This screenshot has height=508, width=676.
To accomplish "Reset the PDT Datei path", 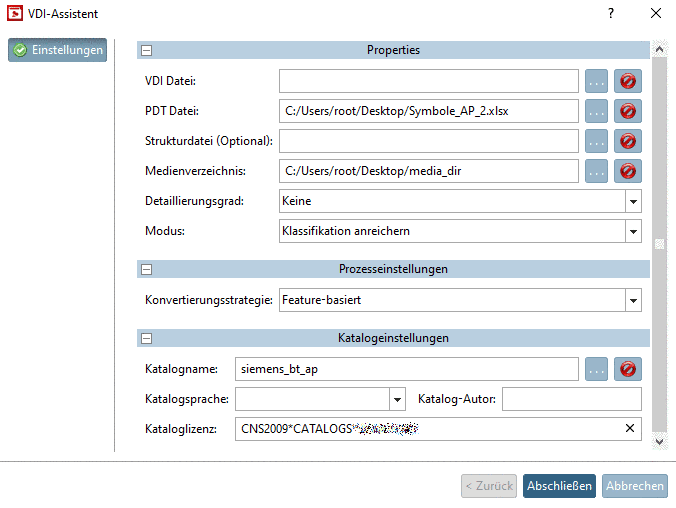I will pyautogui.click(x=628, y=111).
